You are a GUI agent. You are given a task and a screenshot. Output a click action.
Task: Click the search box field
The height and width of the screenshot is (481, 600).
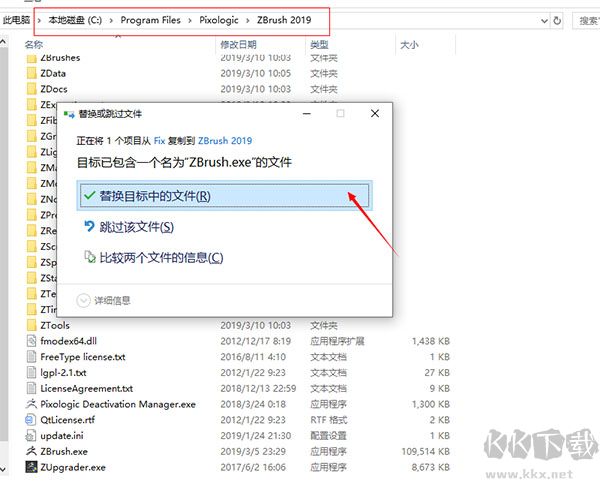click(x=586, y=20)
